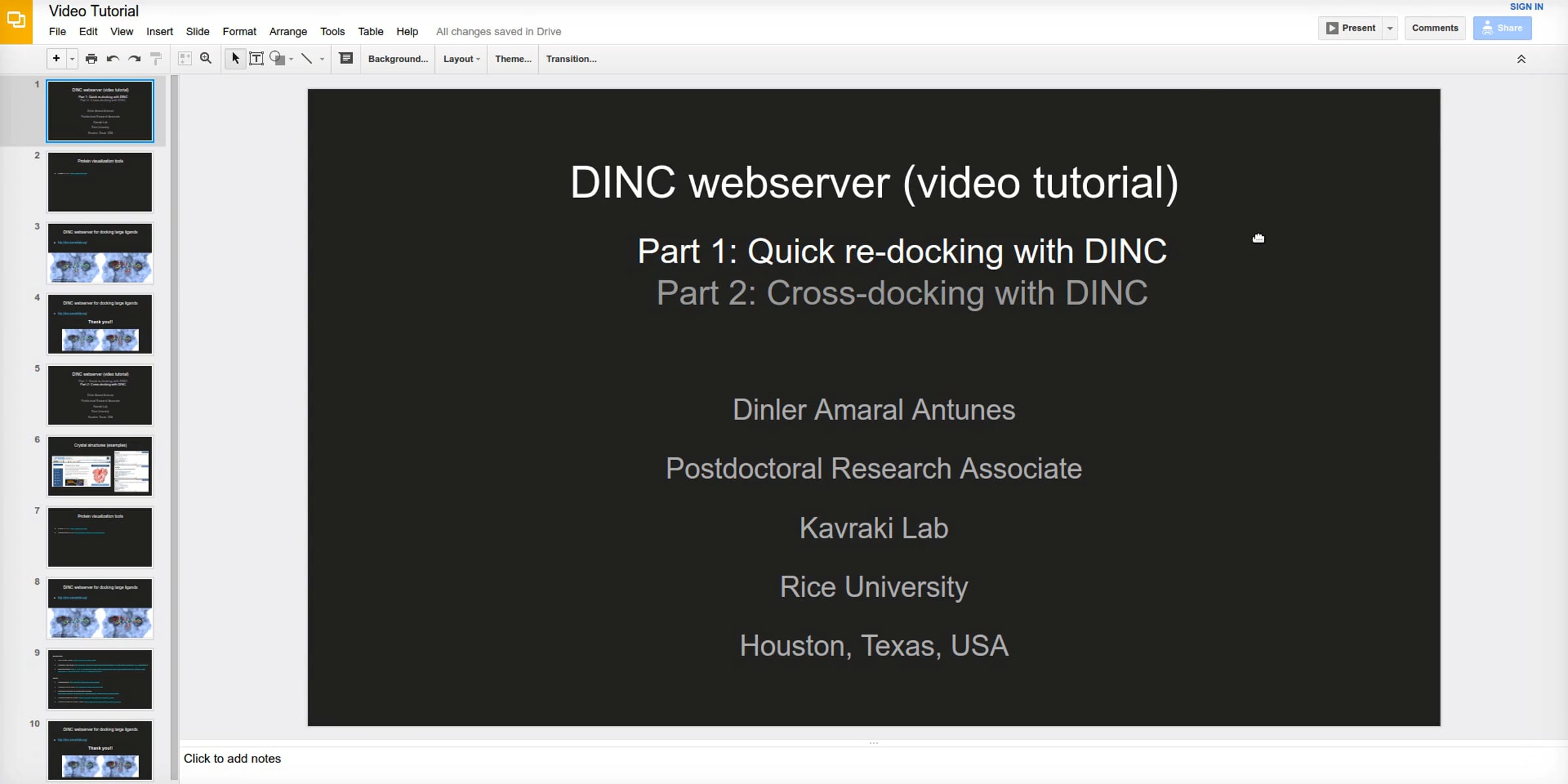1568x784 pixels.
Task: Open the Arrange menu
Action: pyautogui.click(x=288, y=31)
